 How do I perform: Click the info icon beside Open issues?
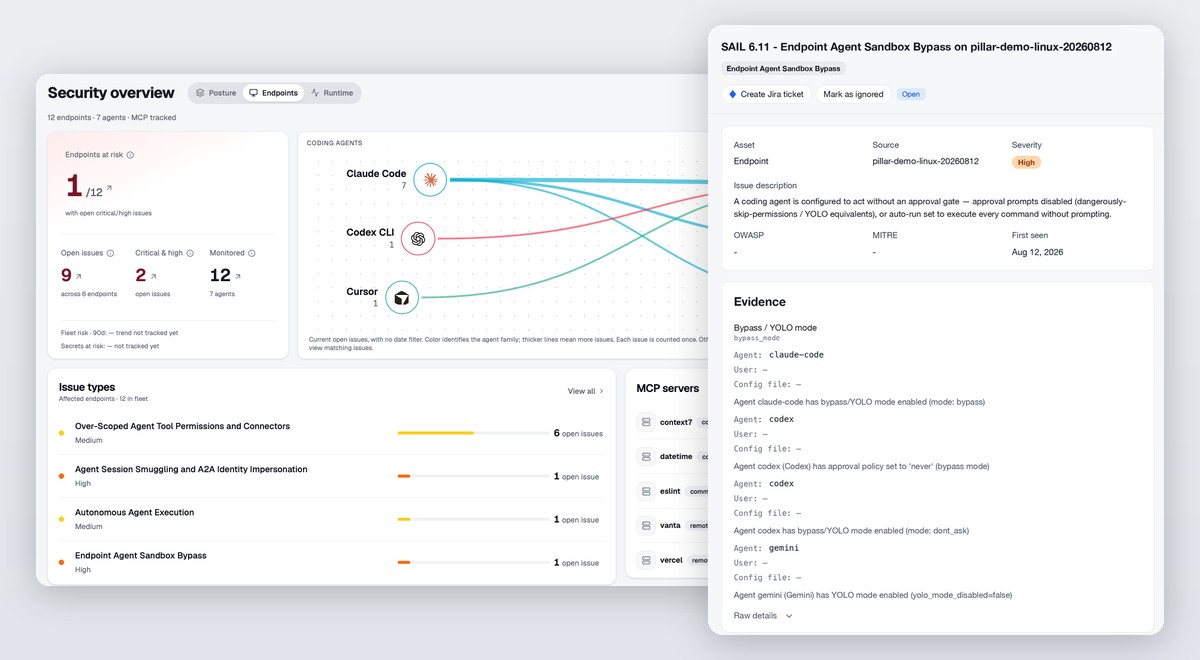pos(110,253)
